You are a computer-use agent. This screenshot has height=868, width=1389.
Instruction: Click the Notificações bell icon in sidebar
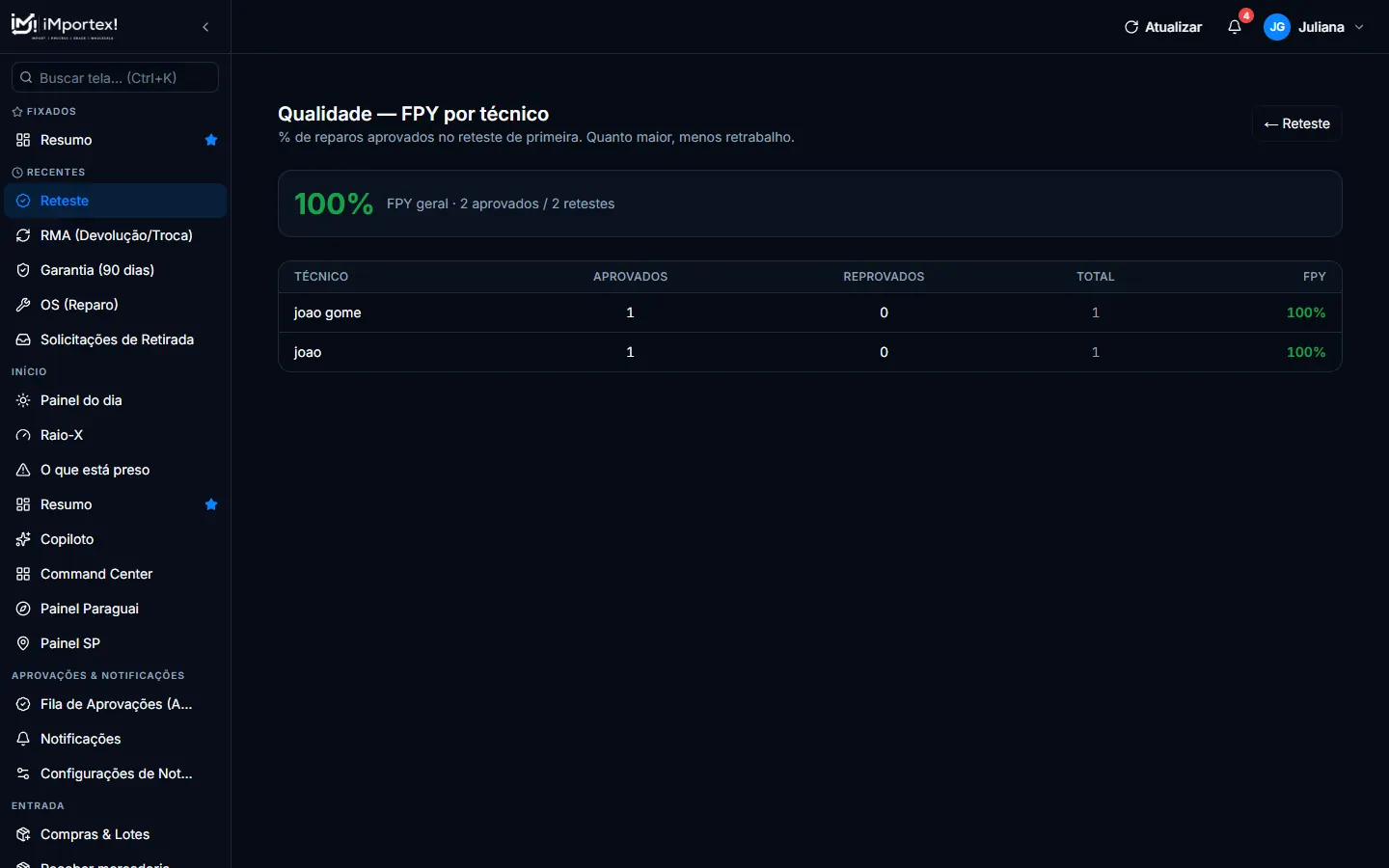click(23, 739)
